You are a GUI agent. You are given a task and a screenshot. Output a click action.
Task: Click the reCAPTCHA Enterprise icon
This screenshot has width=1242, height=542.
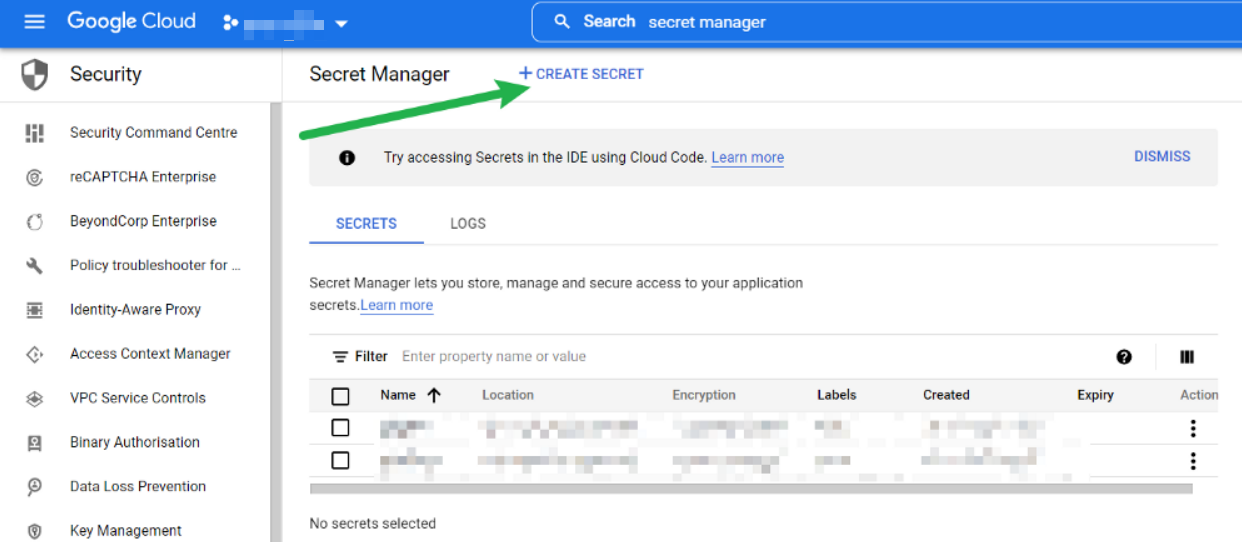coord(35,177)
